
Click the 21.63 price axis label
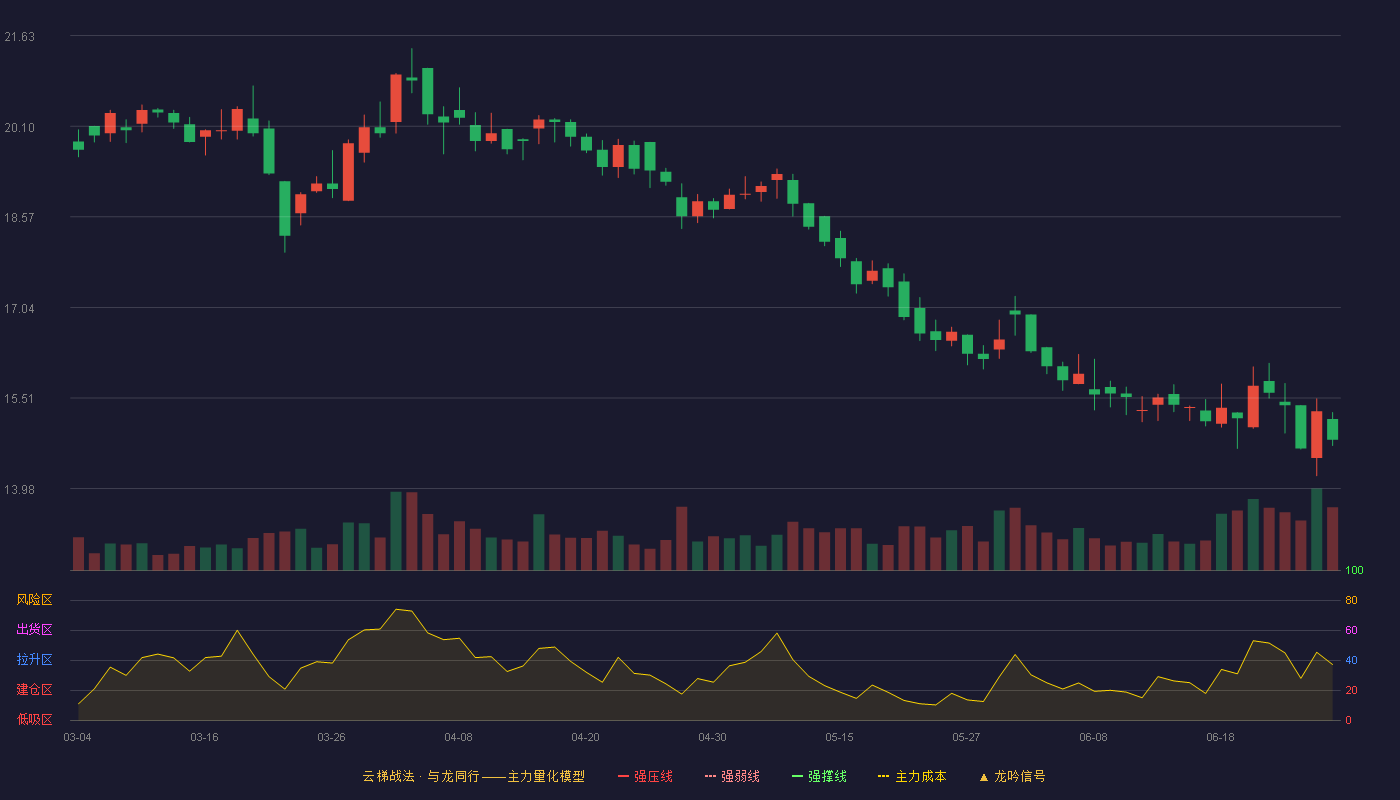[x=19, y=37]
